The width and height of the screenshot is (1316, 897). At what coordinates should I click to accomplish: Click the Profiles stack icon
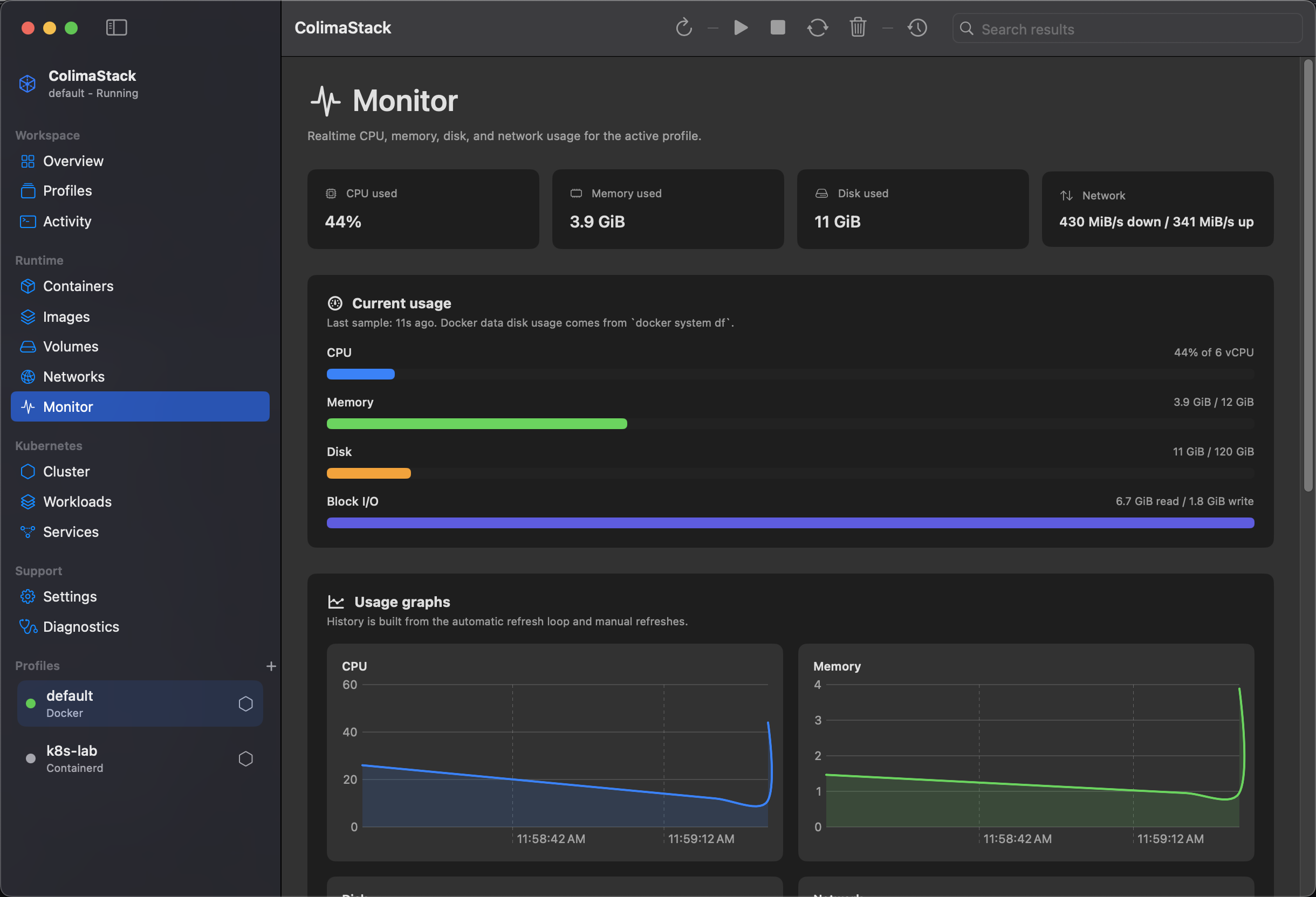[x=28, y=191]
